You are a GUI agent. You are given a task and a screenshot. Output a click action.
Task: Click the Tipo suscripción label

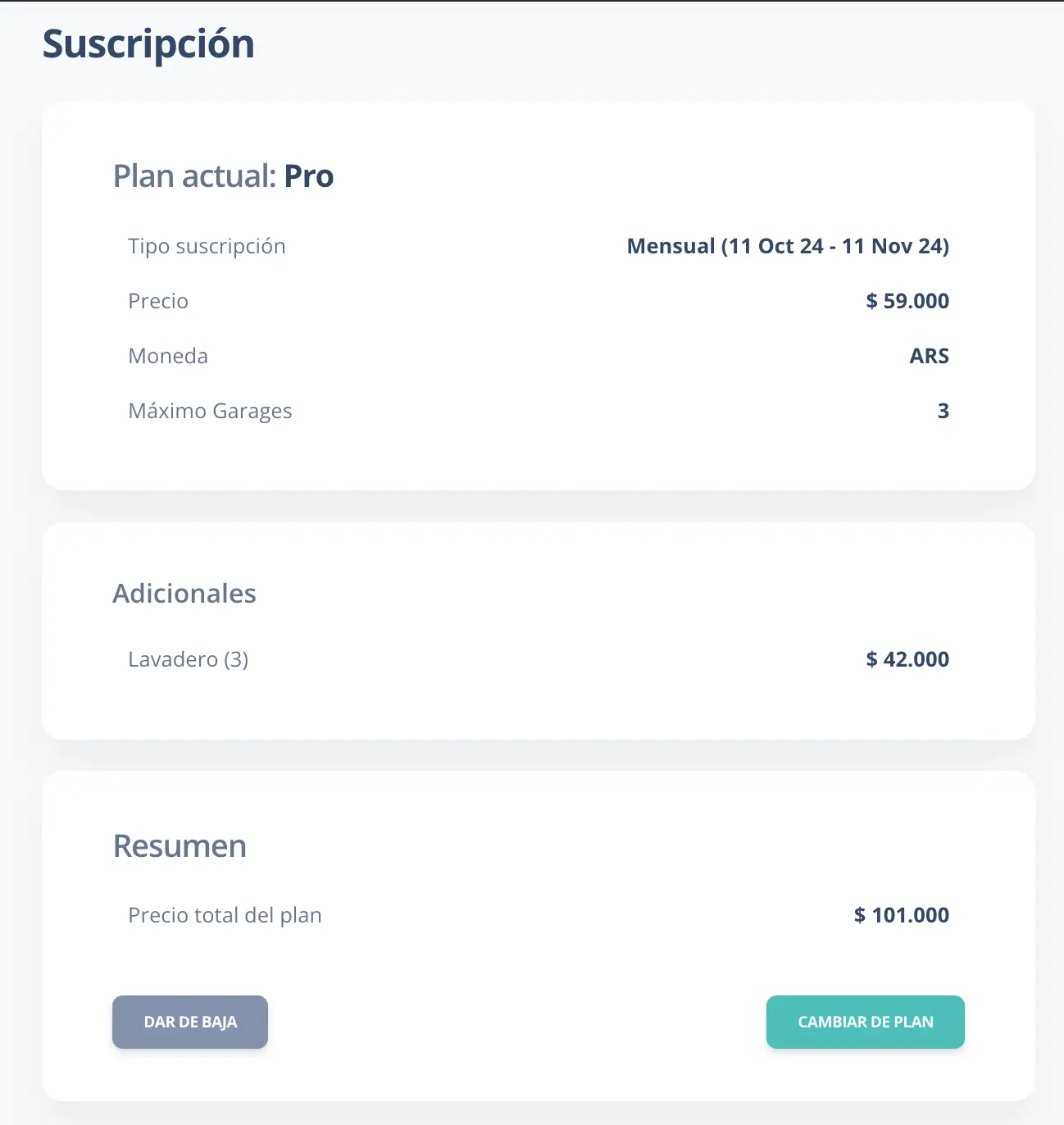click(207, 246)
